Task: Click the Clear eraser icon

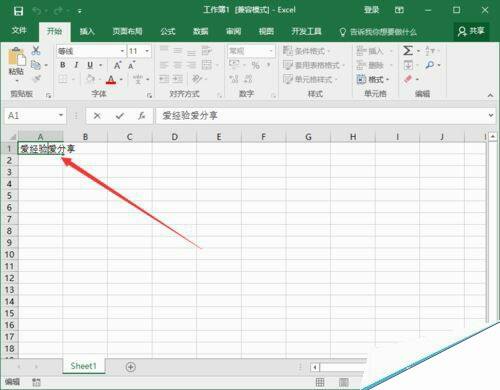Action: [x=408, y=79]
